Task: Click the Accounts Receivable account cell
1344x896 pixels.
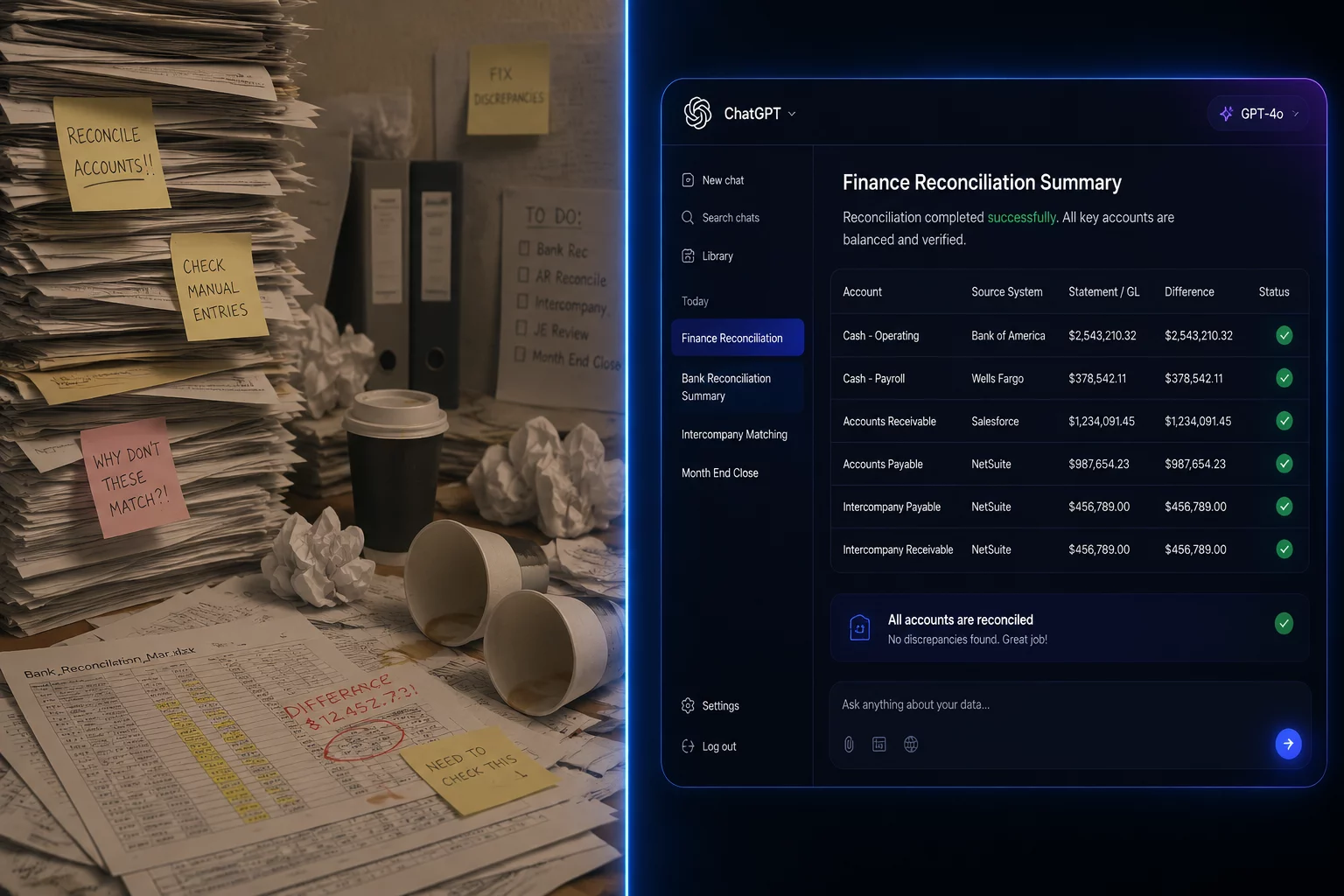Action: point(889,422)
